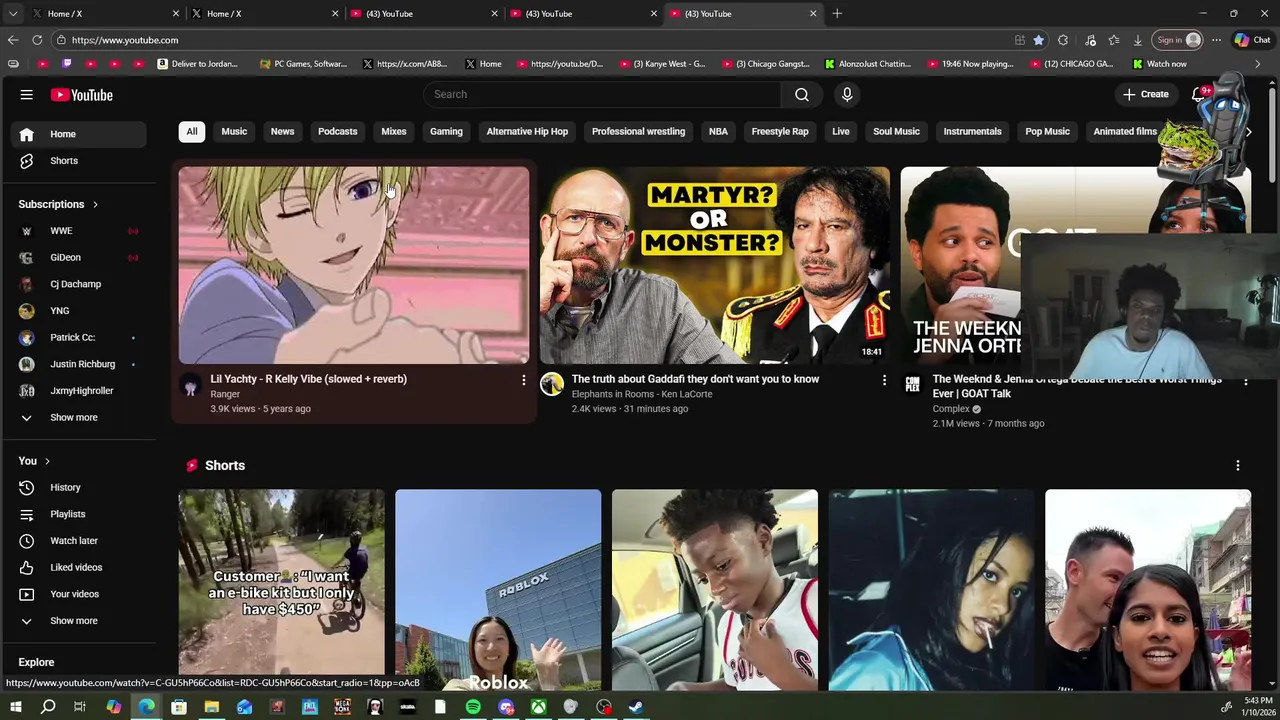Show next category chips with the arrow
The height and width of the screenshot is (720, 1280).
1248,131
